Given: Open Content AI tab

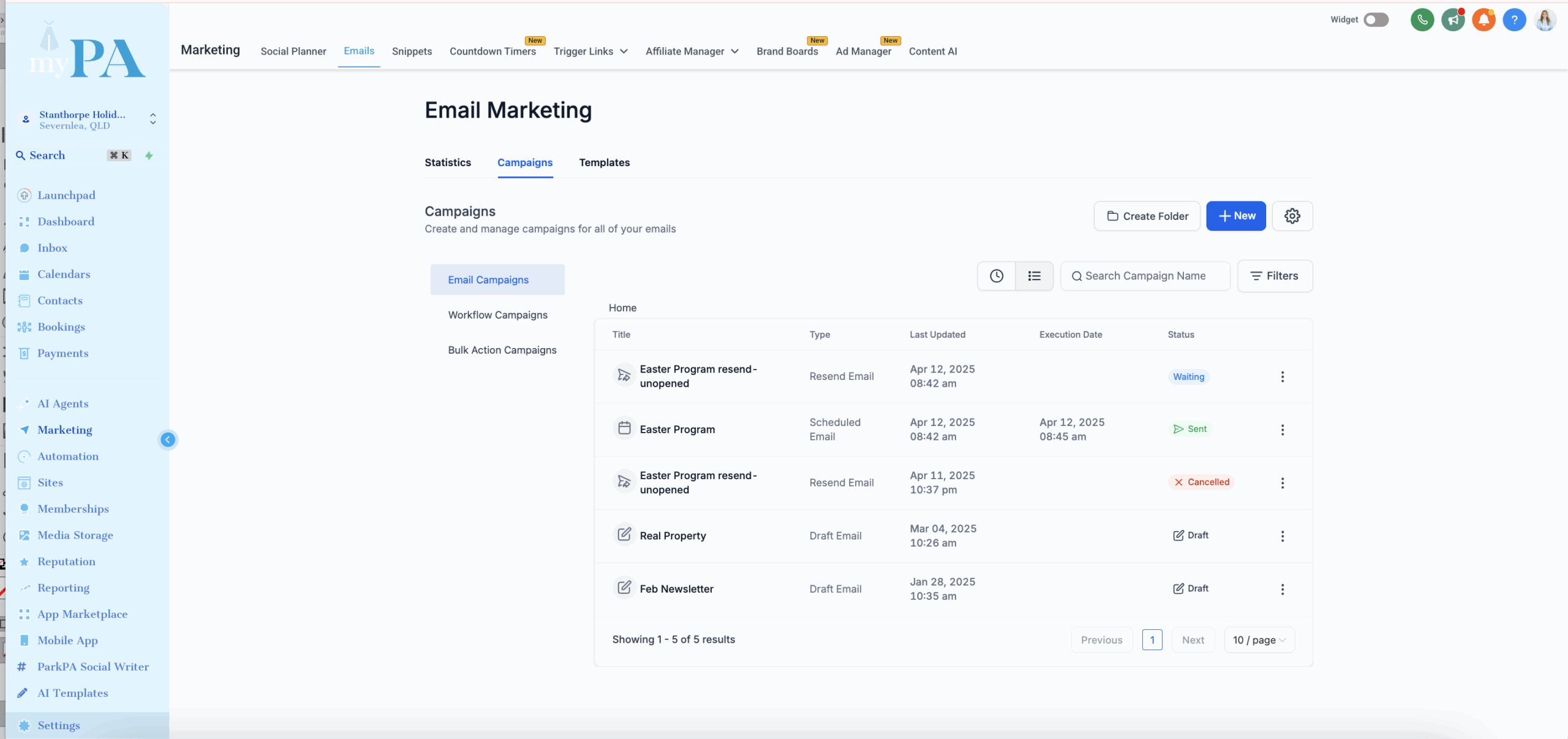Looking at the screenshot, I should coord(933,51).
